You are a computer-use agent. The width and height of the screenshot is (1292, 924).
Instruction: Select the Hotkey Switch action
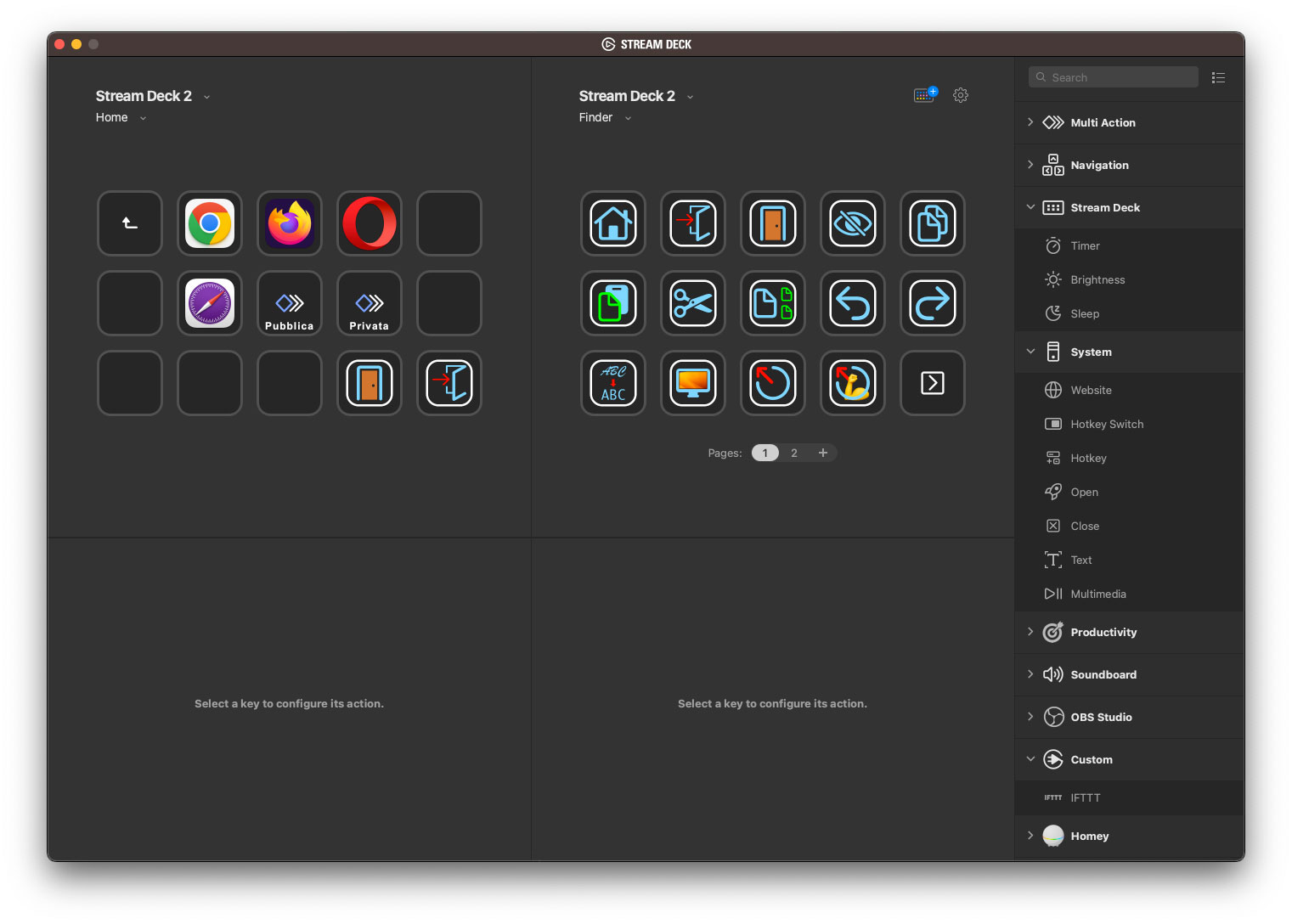1130,424
